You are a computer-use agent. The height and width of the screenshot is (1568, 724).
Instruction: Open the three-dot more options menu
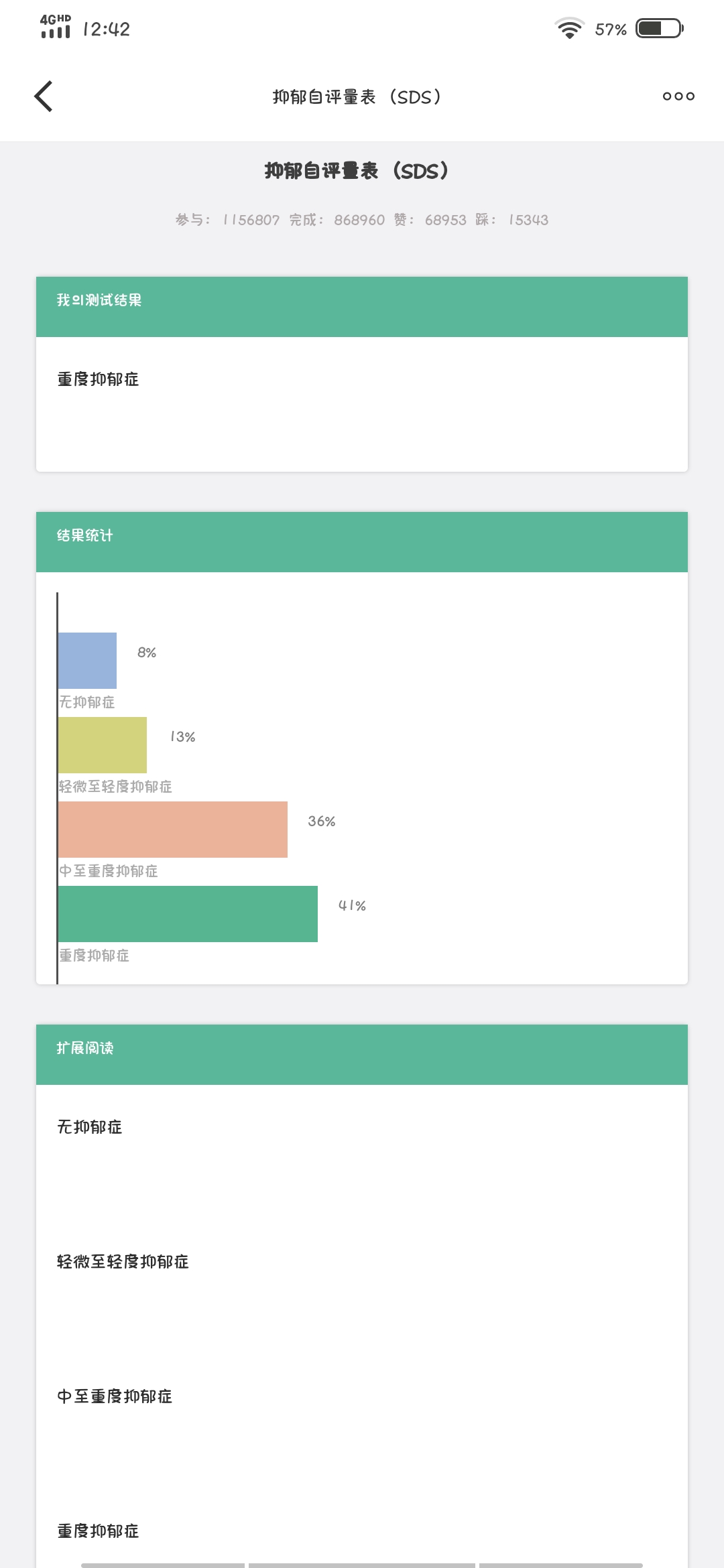[678, 96]
